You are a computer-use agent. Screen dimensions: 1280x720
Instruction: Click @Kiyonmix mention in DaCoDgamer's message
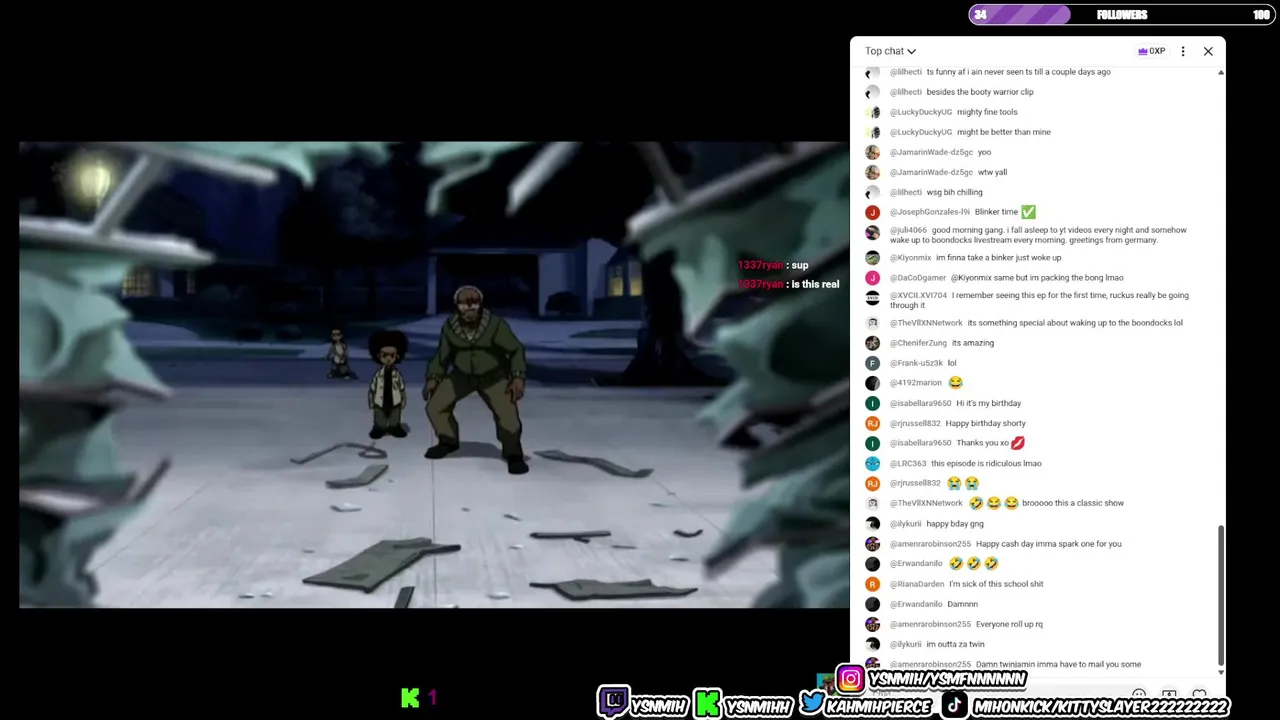pos(972,278)
